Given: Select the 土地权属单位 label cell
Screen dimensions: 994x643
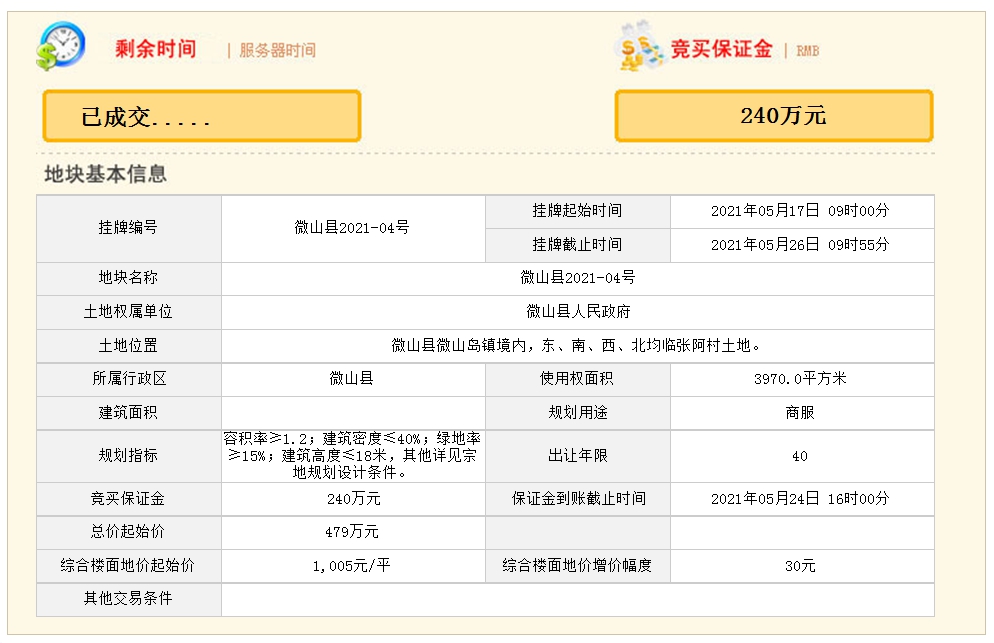Looking at the screenshot, I should tap(129, 312).
